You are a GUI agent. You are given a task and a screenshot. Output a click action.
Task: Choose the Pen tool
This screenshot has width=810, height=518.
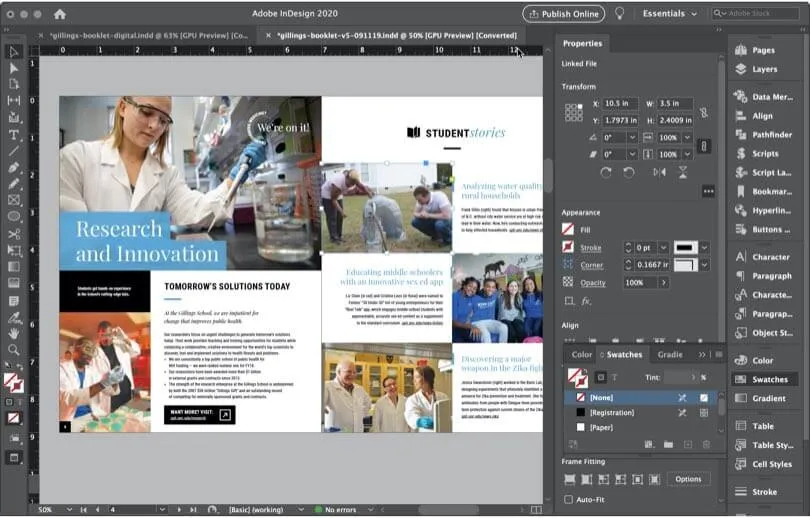pos(14,167)
